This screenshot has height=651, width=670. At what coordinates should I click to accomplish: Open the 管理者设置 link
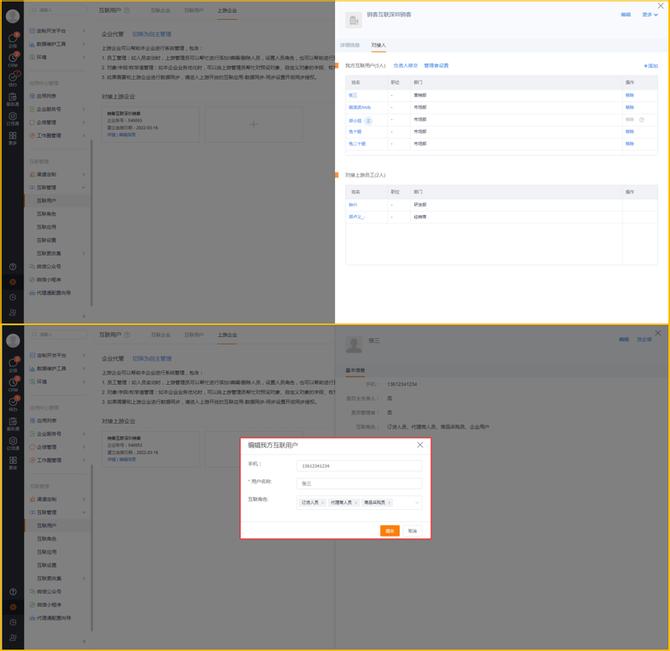436,65
